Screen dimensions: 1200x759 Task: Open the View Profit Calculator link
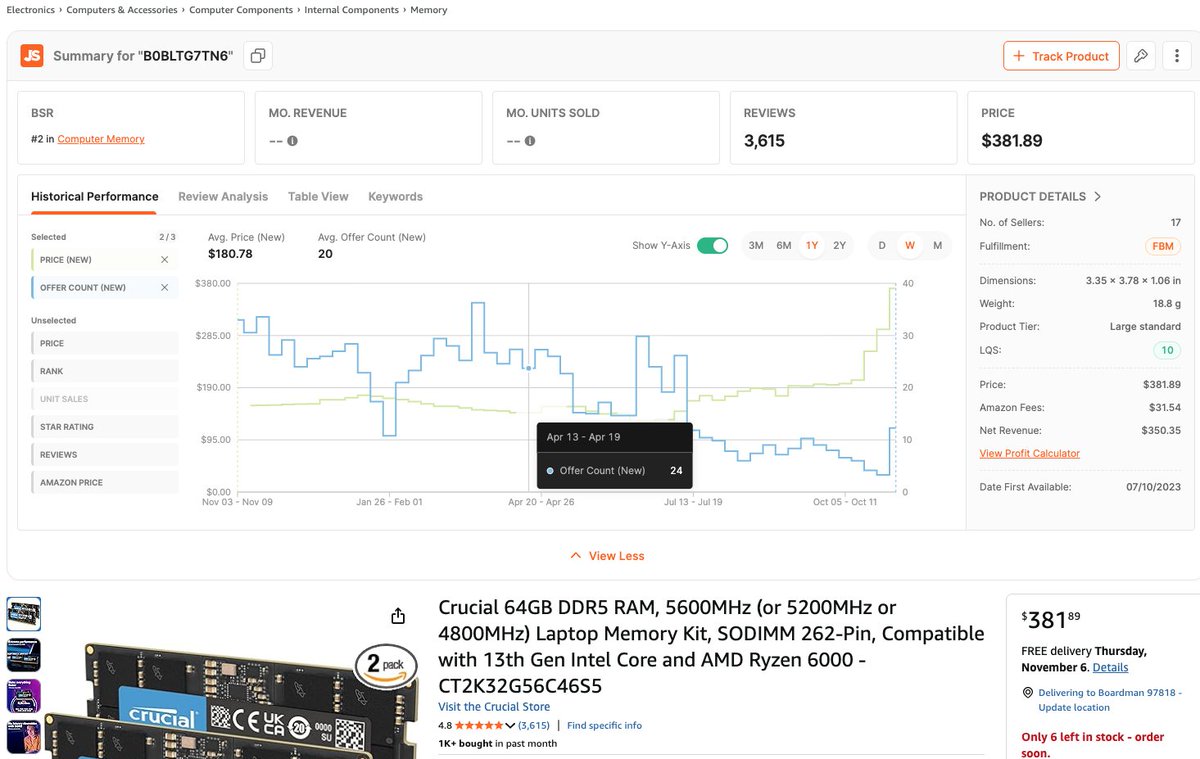click(1029, 453)
